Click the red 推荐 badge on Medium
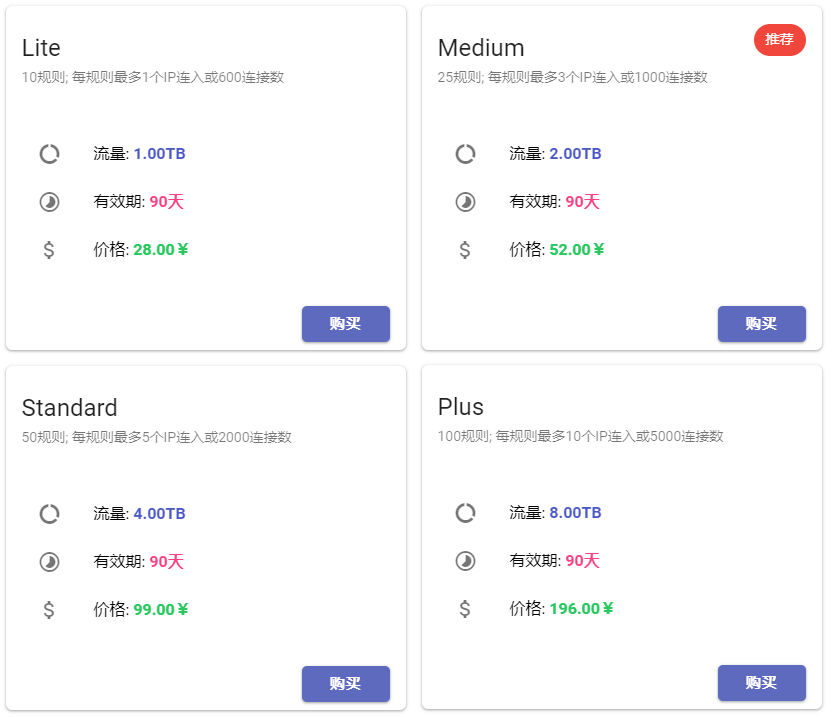 click(x=779, y=40)
